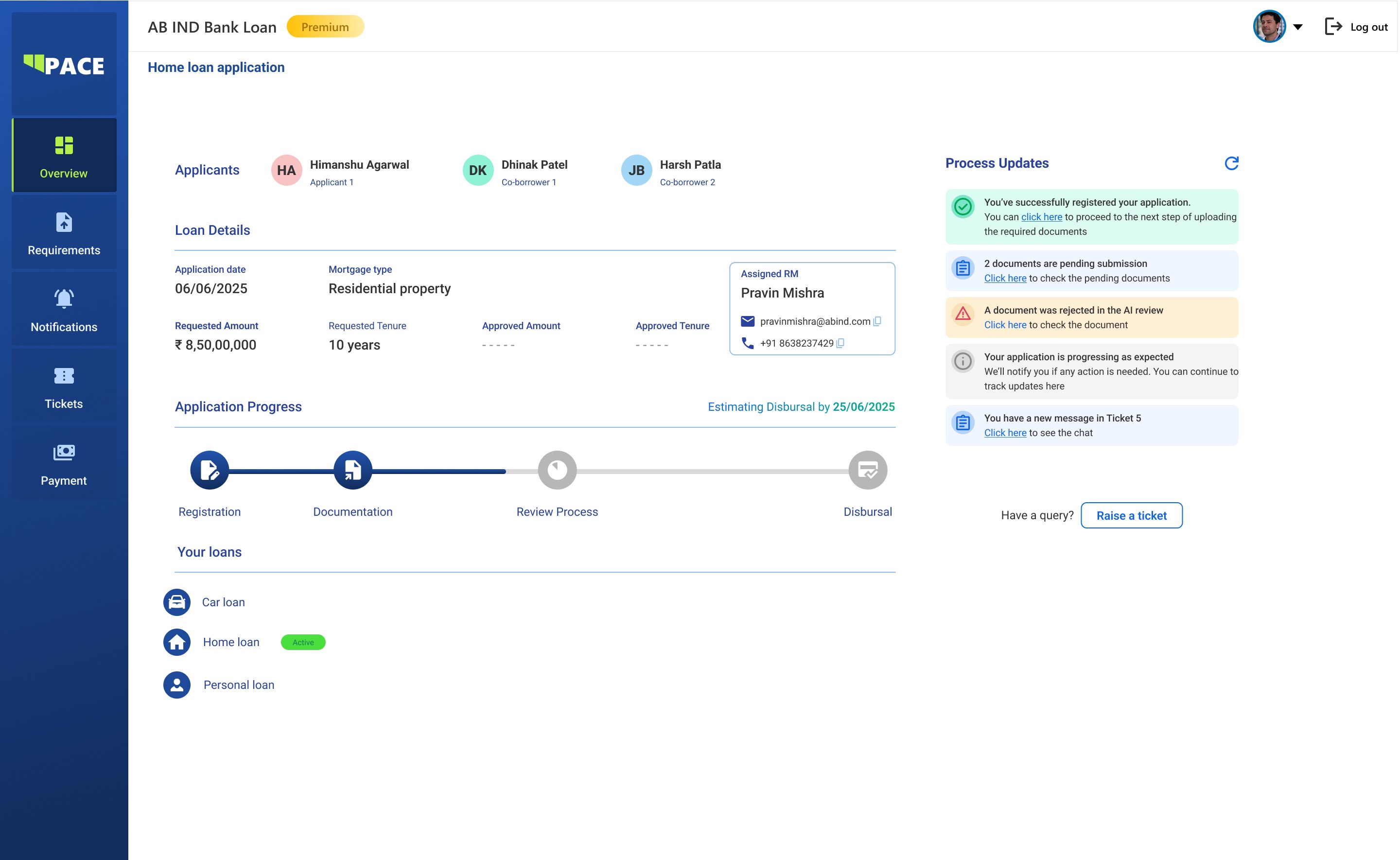The image size is (1400, 860).
Task: Copy the RM email address icon
Action: [x=877, y=321]
